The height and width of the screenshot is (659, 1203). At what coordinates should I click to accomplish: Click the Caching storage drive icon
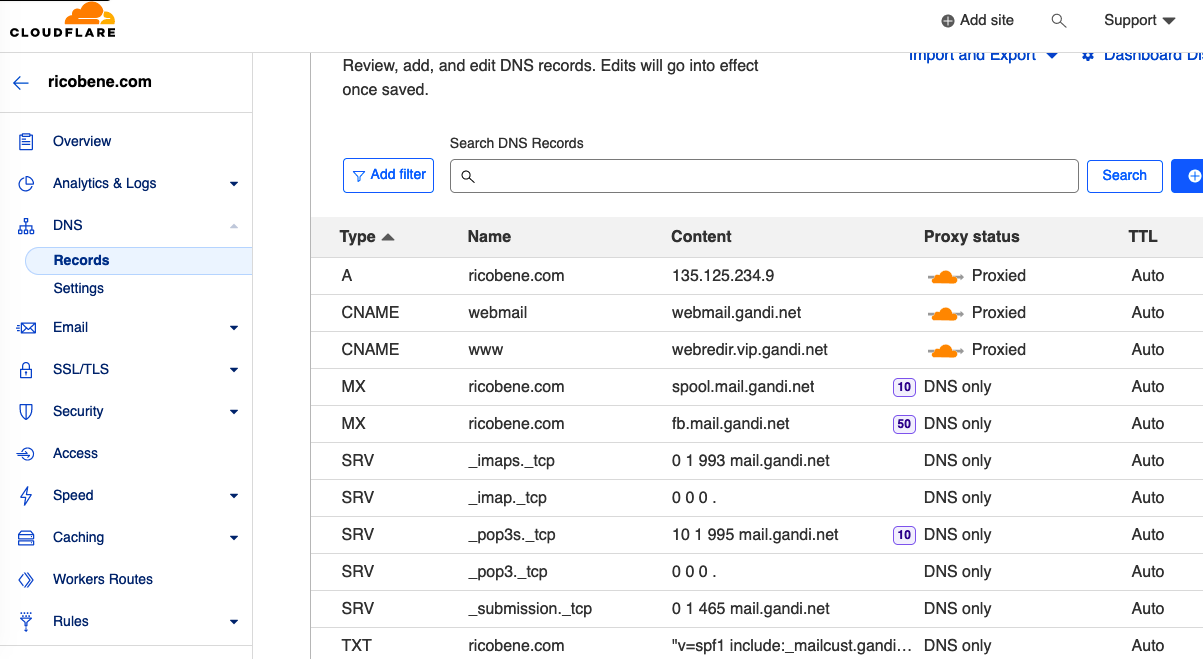[27, 537]
